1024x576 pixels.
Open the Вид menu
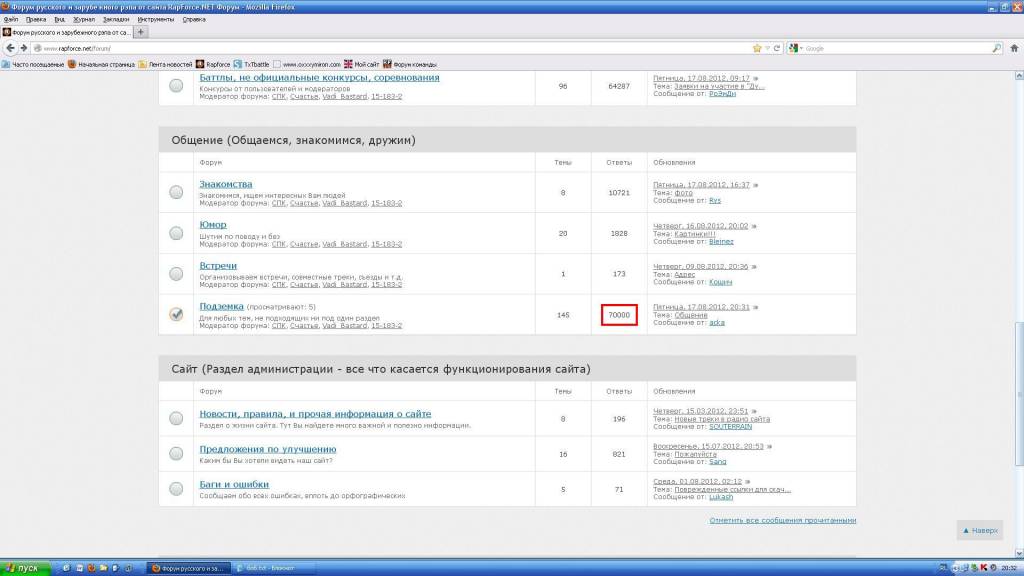click(59, 20)
